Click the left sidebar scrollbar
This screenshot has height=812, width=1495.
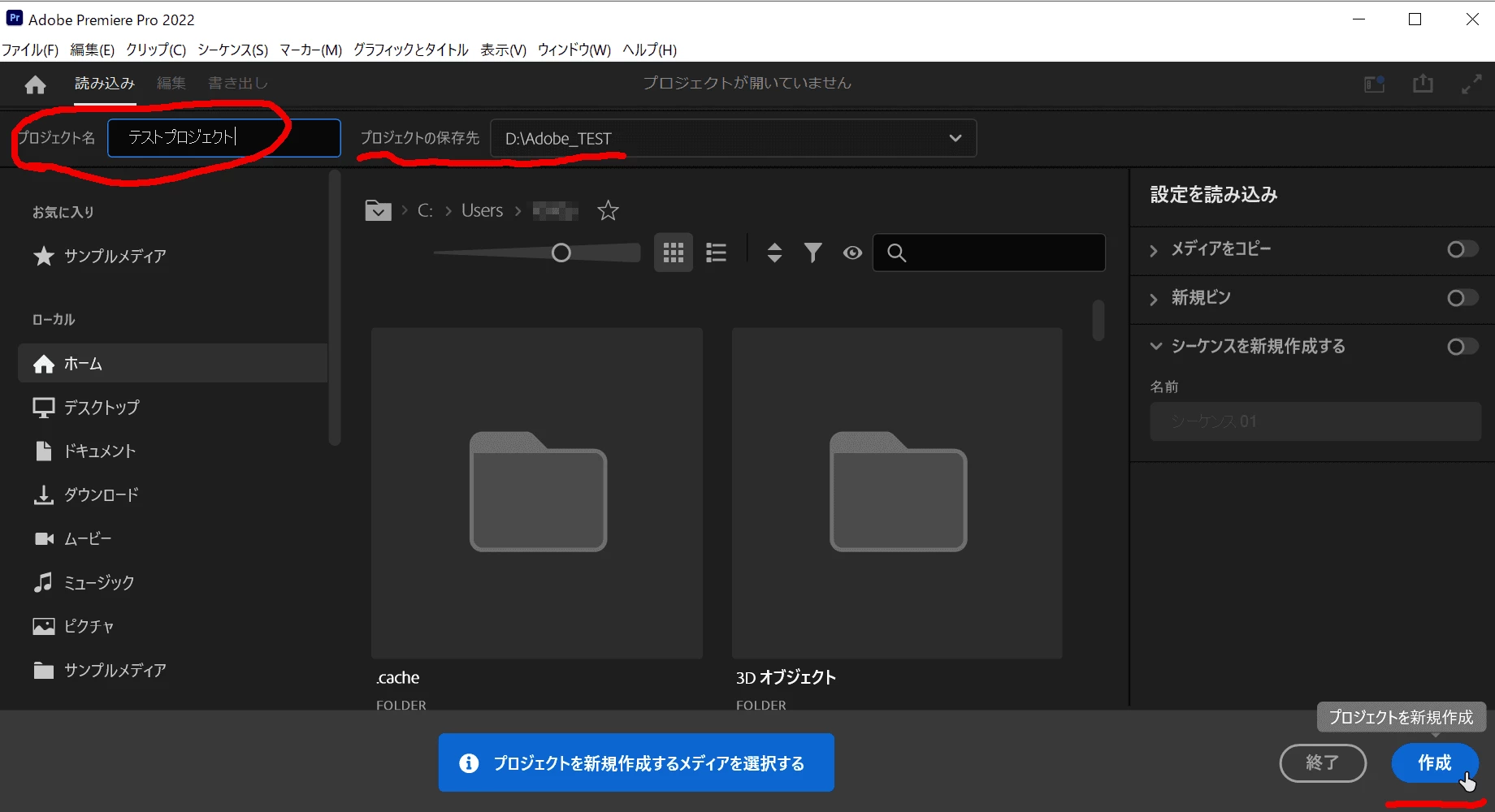click(334, 309)
